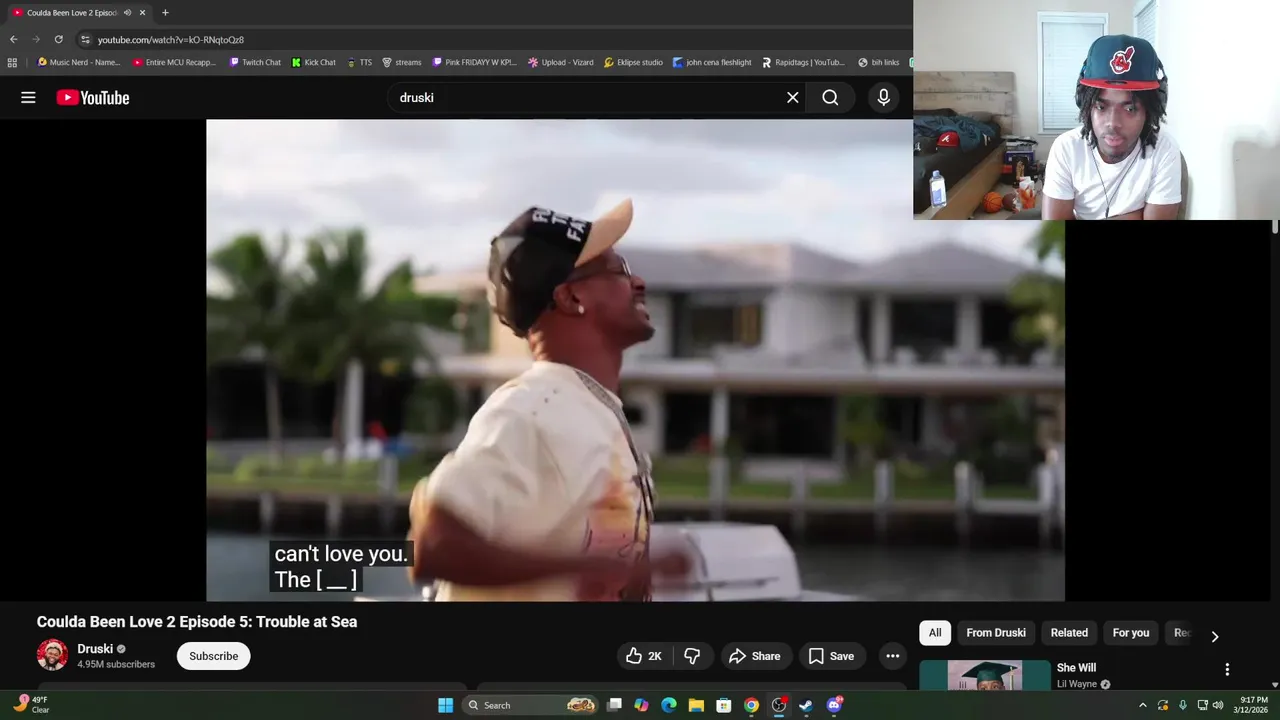Open Steam from taskbar

tap(806, 705)
